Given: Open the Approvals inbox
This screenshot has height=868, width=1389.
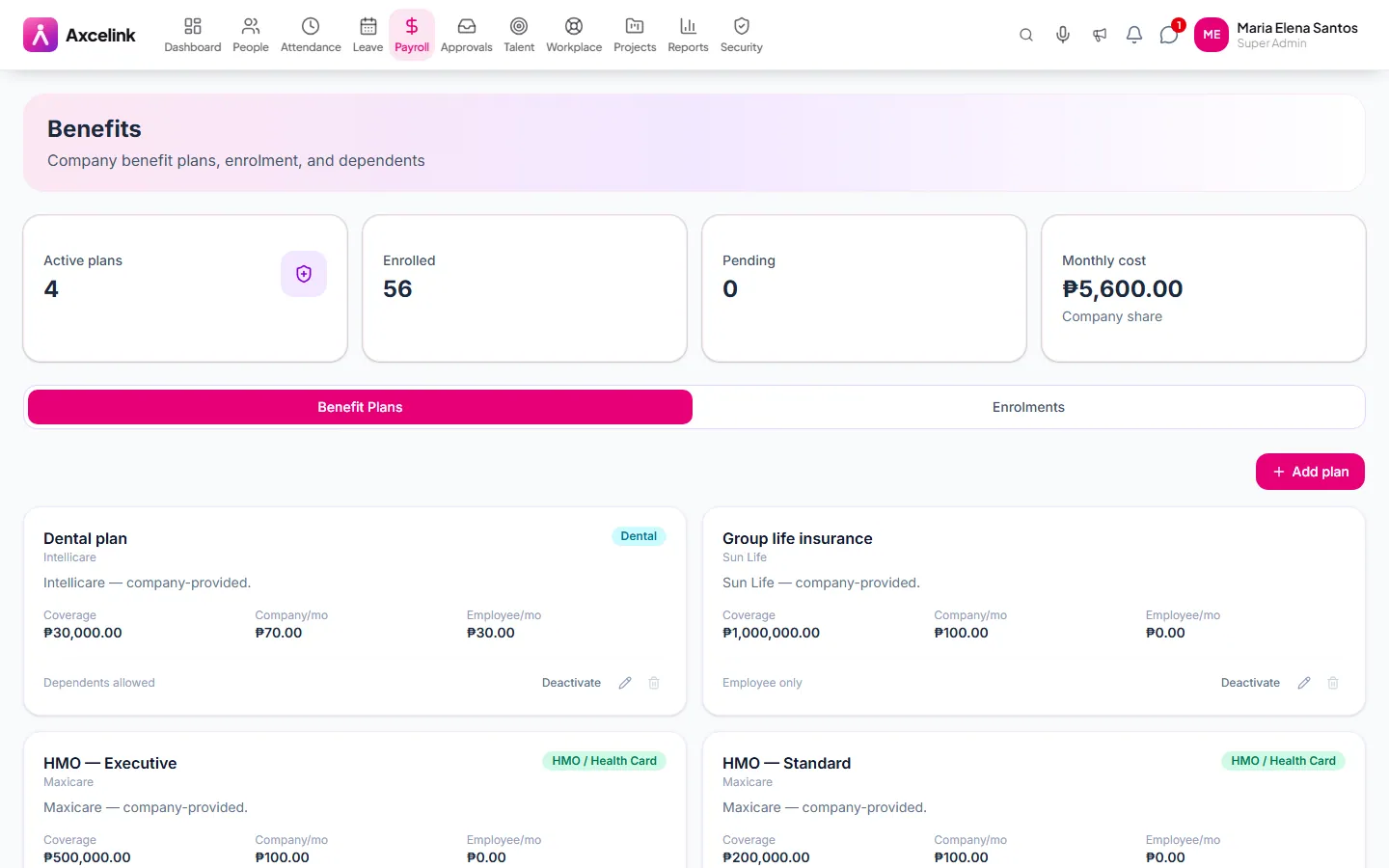Looking at the screenshot, I should [x=467, y=35].
